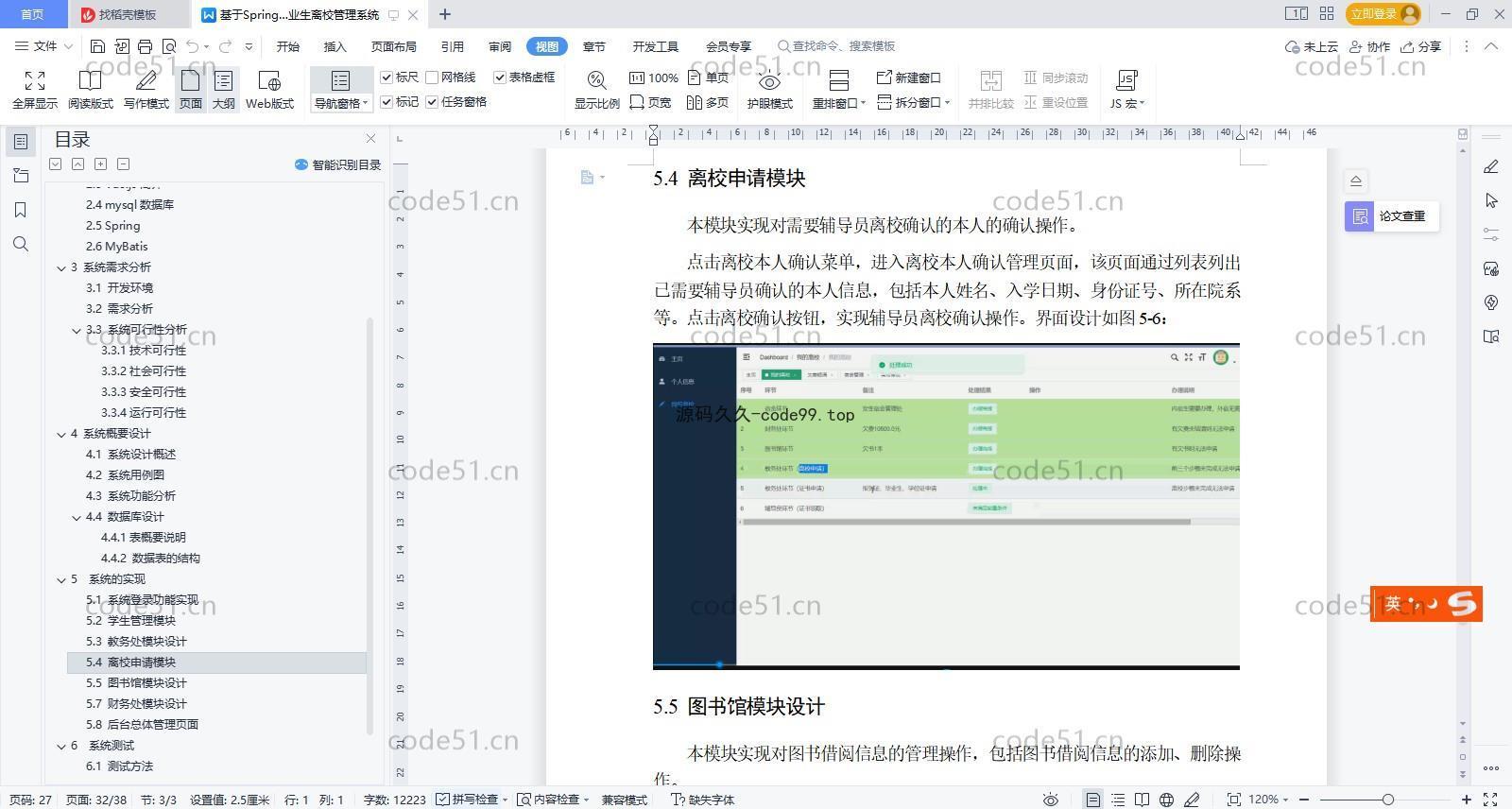Click 未上云 cloud status
The height and width of the screenshot is (809, 1512).
(1313, 46)
